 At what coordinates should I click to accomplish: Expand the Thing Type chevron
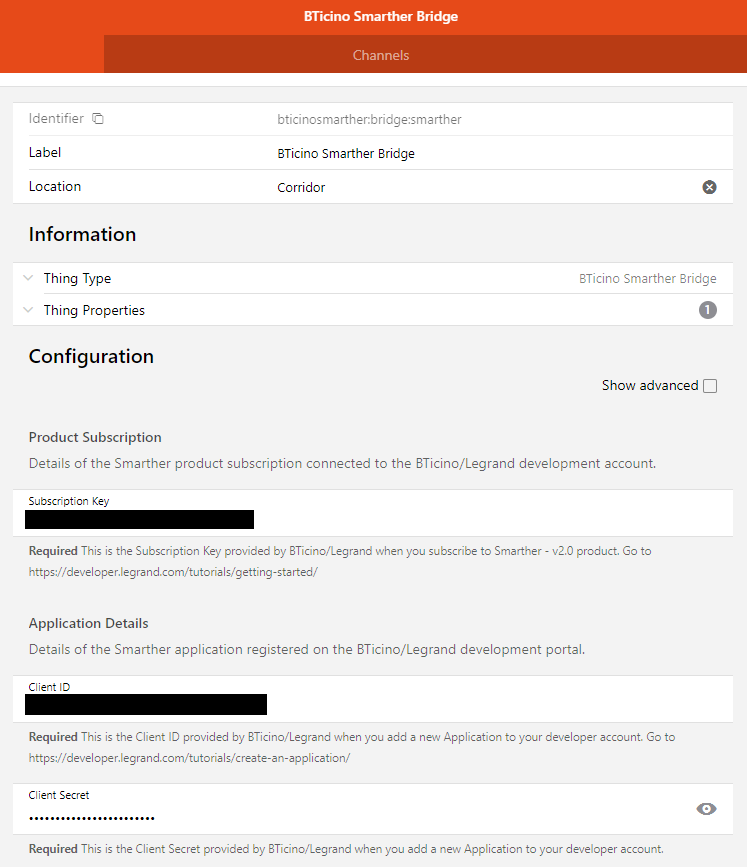(28, 278)
